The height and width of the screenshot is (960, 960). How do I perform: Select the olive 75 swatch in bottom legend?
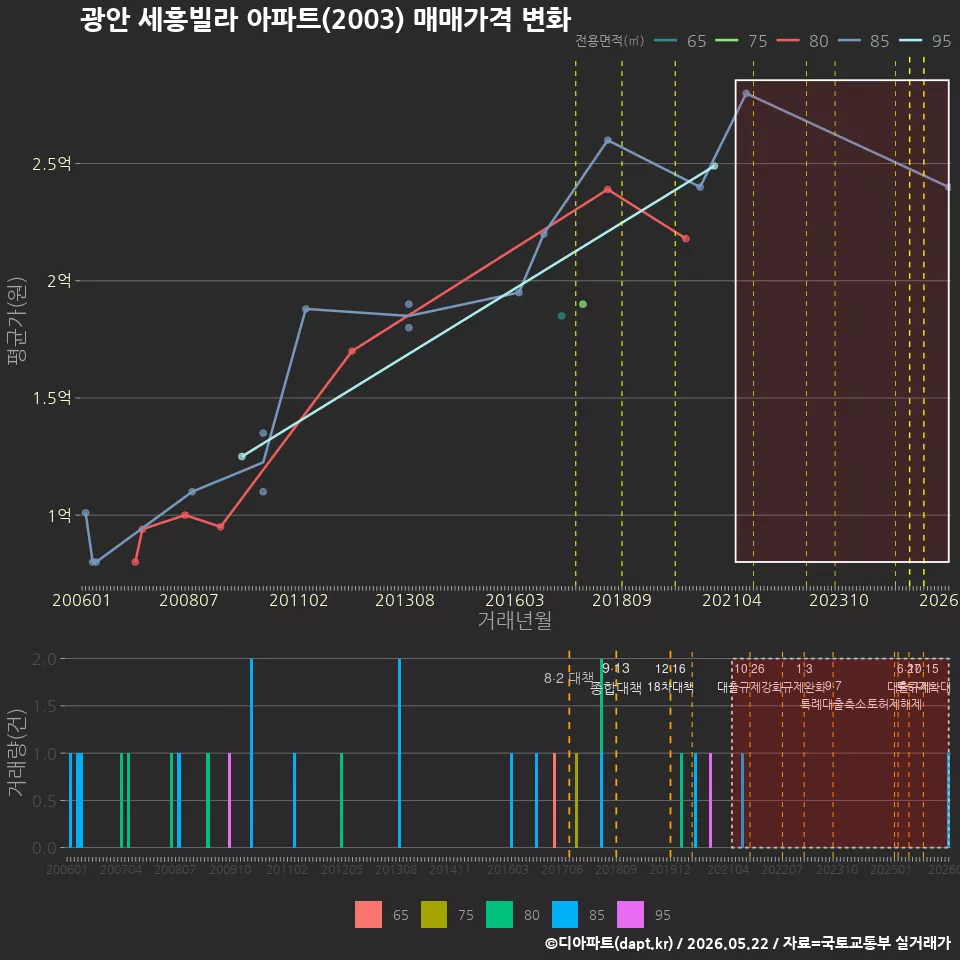coord(433,915)
